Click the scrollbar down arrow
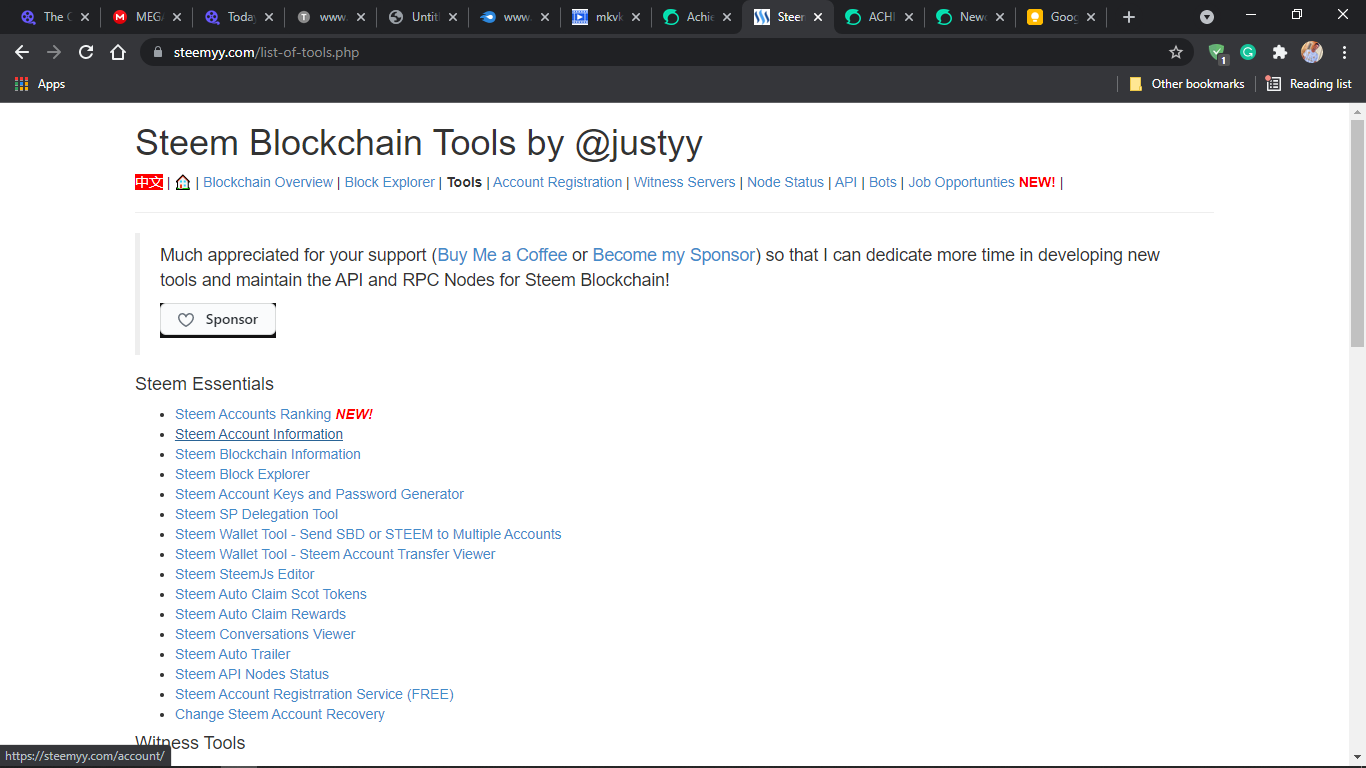The image size is (1366, 768). pyautogui.click(x=1357, y=759)
